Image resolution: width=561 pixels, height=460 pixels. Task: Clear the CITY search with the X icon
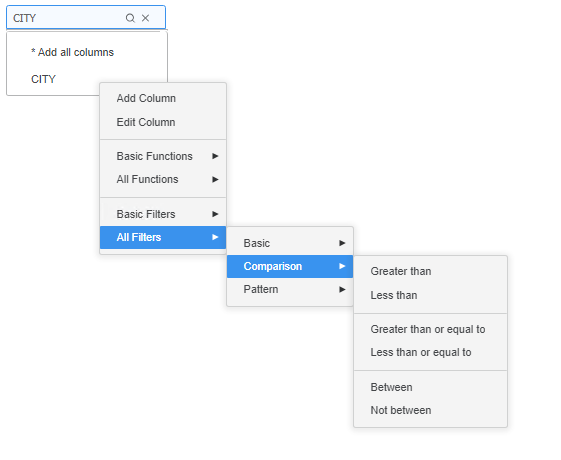coord(145,18)
